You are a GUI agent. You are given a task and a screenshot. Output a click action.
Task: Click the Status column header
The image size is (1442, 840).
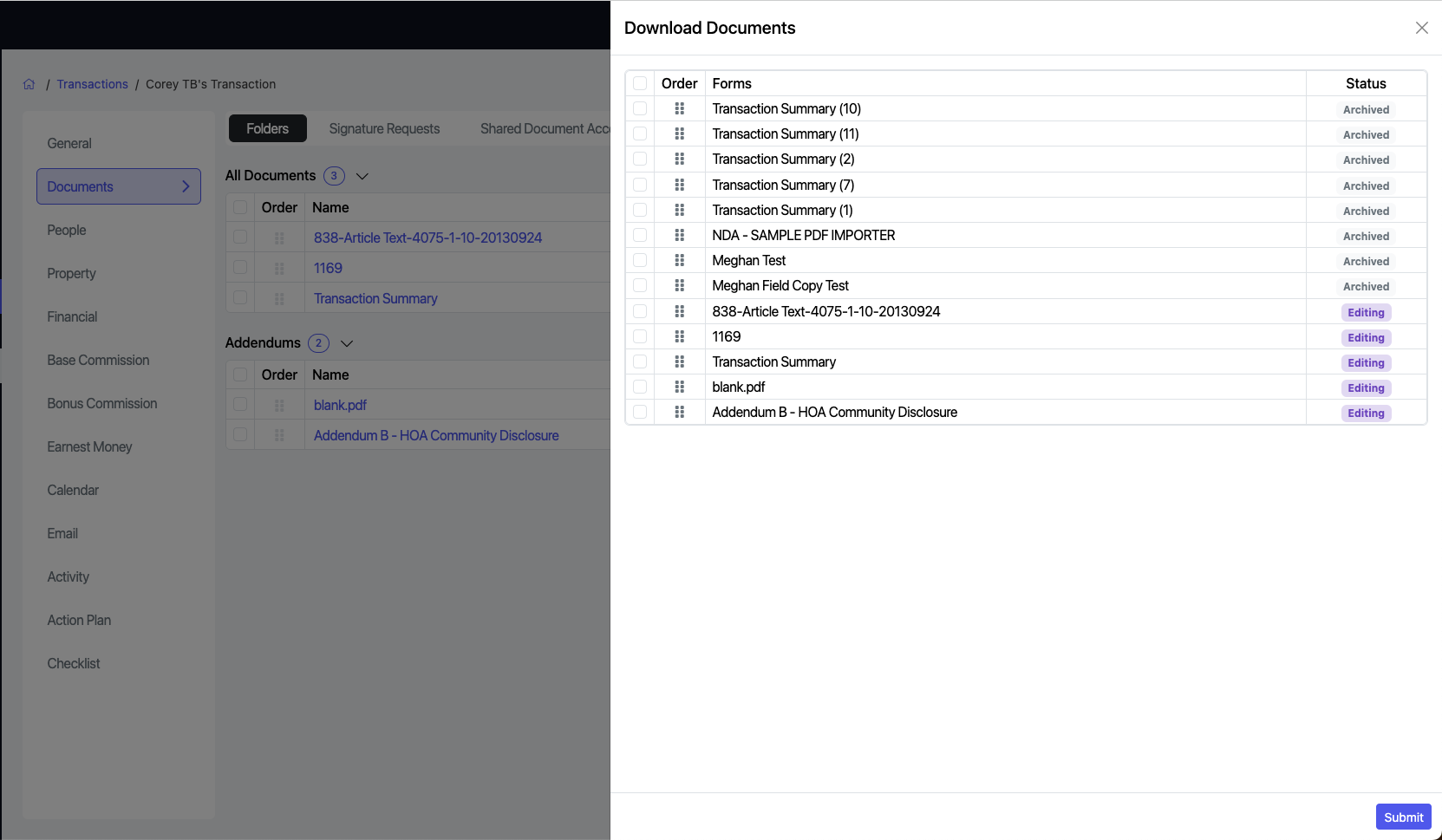tap(1366, 83)
